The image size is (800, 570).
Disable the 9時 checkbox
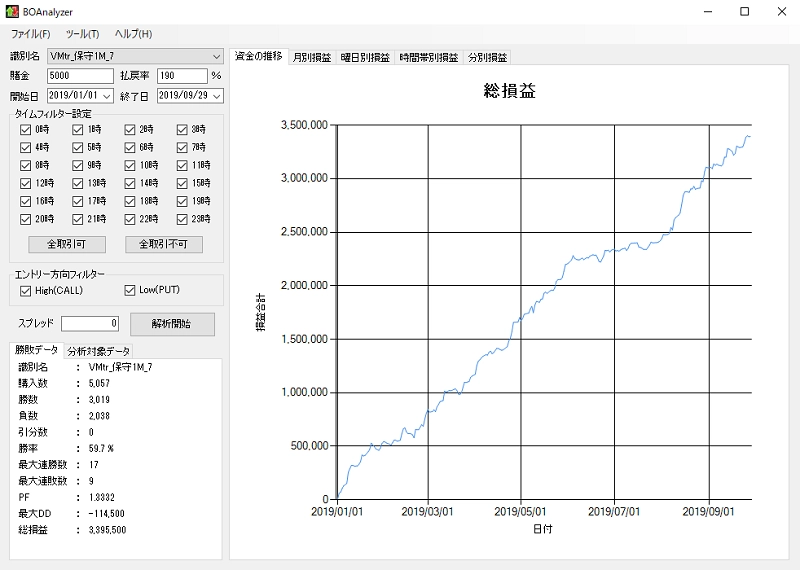pos(77,165)
